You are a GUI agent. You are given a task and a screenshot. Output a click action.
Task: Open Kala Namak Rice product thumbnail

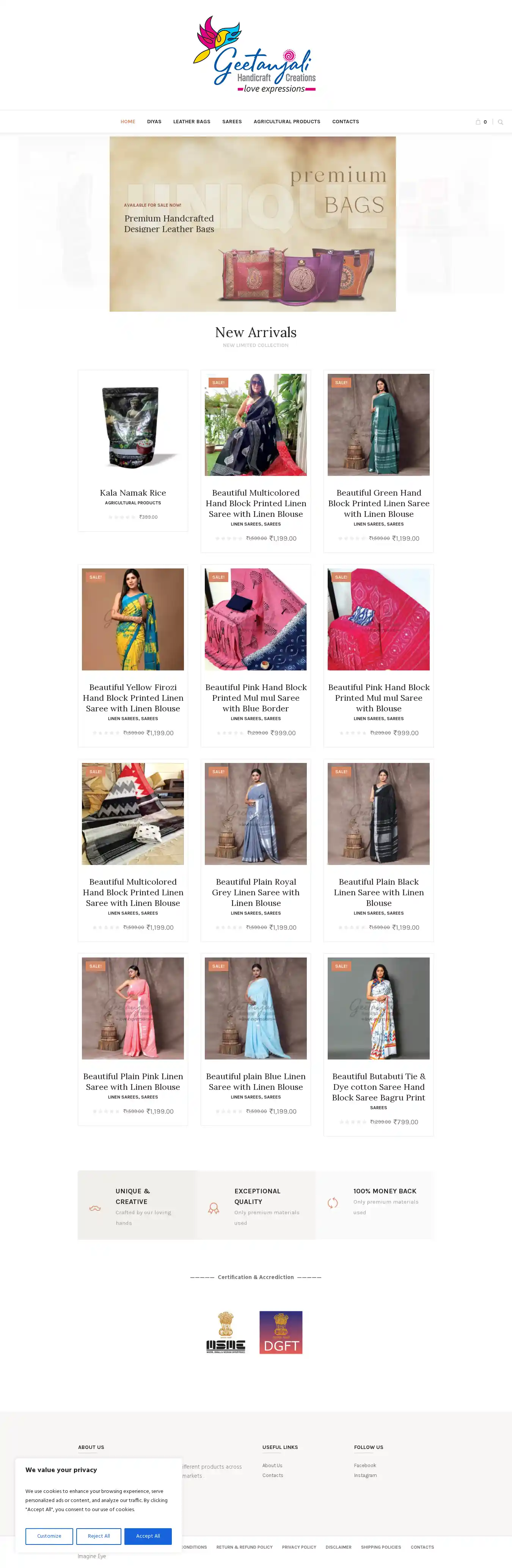[x=133, y=425]
